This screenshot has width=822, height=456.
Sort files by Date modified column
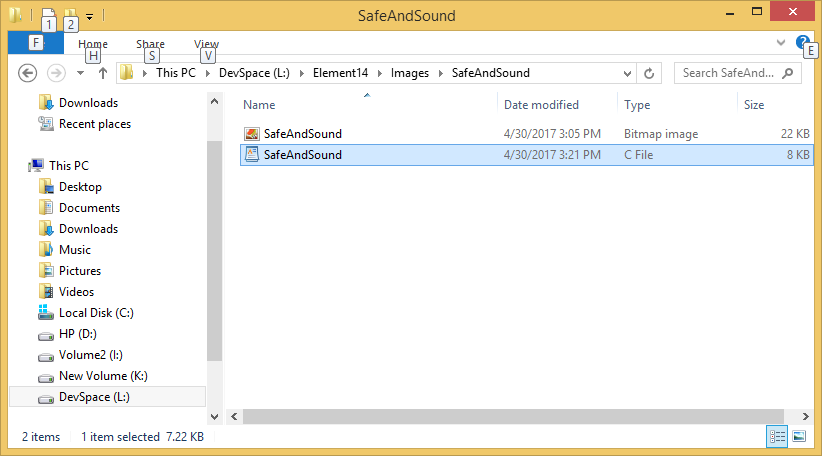(x=541, y=105)
